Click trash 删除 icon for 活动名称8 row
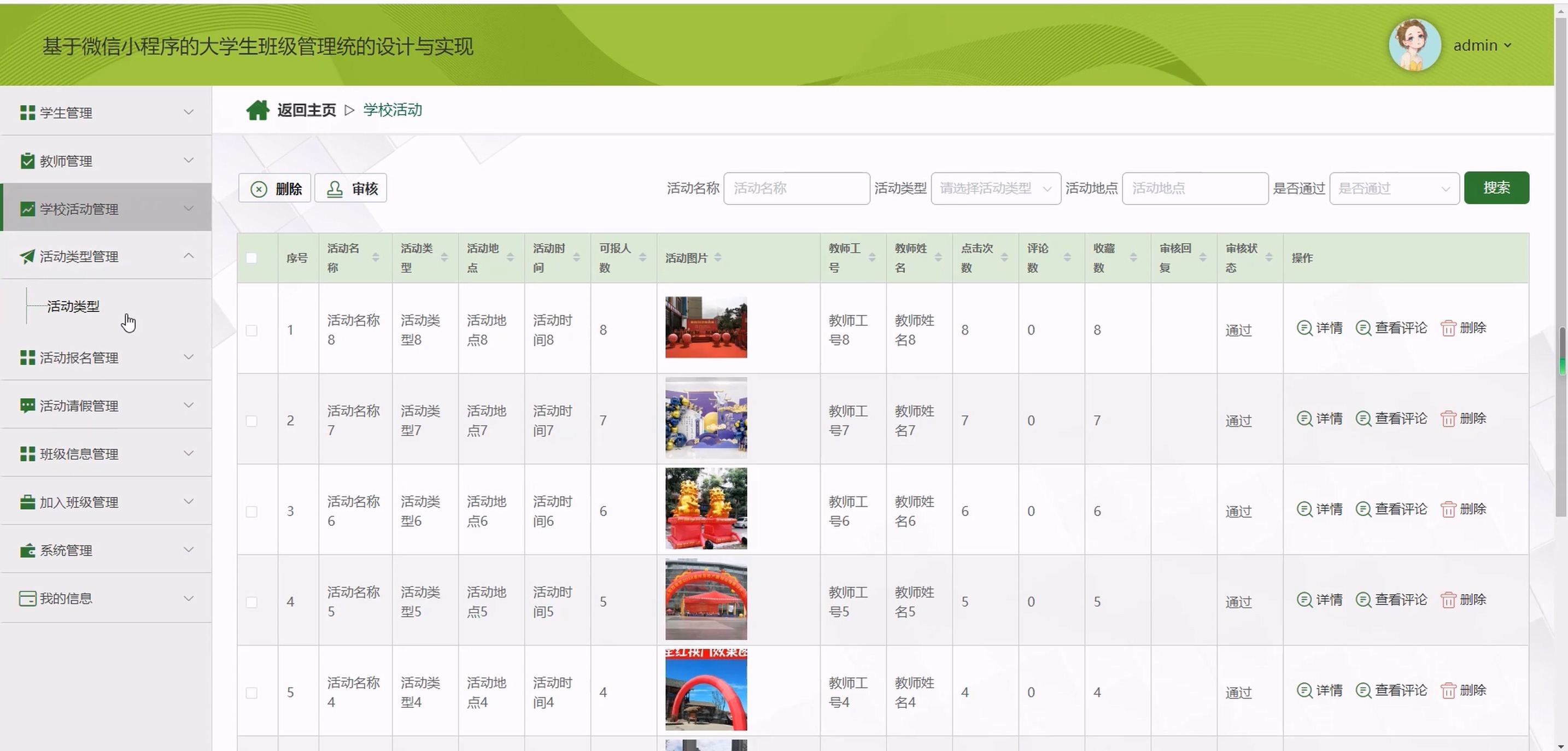The height and width of the screenshot is (751, 1568). pos(1448,328)
